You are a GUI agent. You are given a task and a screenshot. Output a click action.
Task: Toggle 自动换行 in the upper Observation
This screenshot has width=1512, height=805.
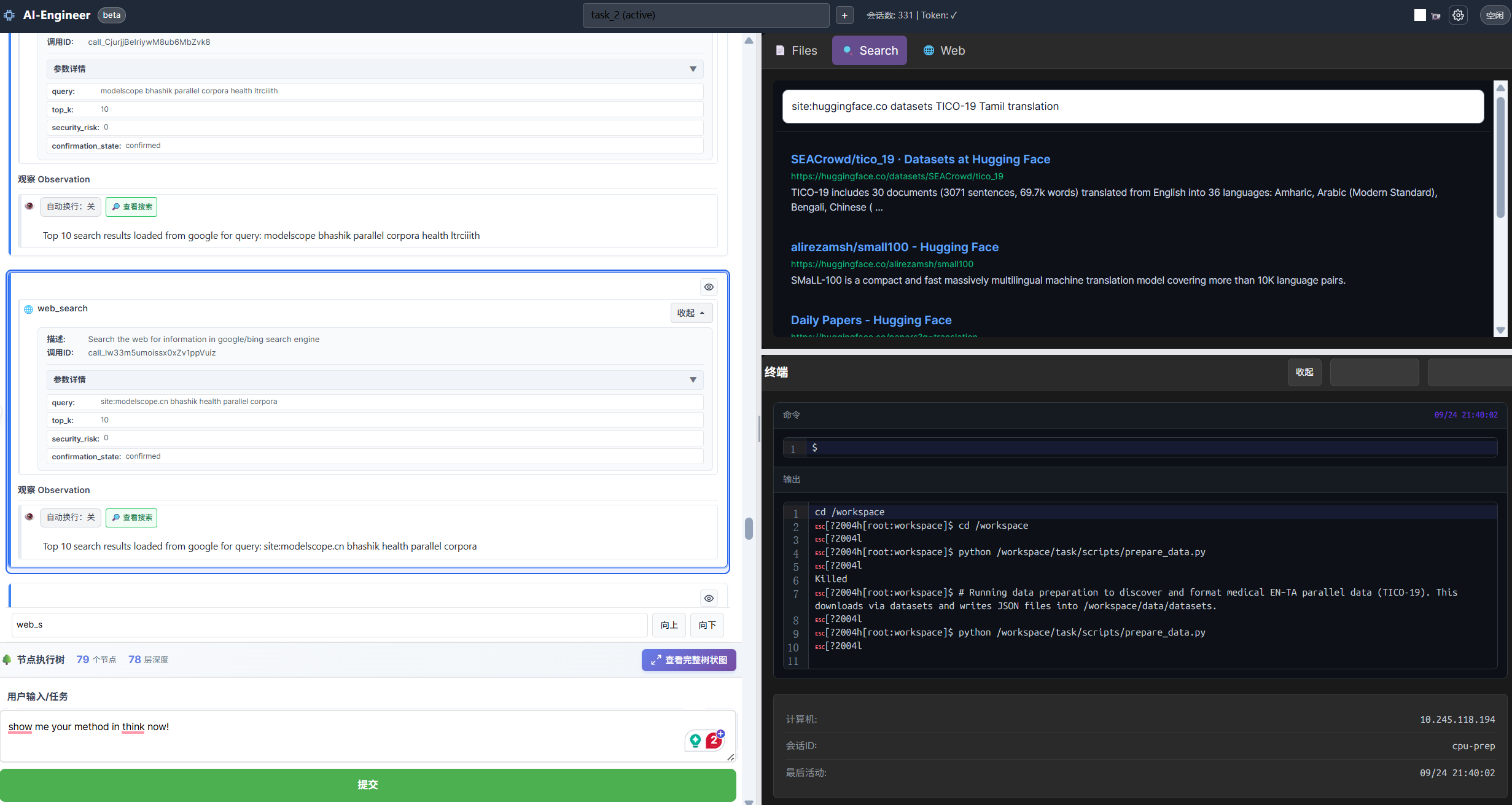click(71, 207)
